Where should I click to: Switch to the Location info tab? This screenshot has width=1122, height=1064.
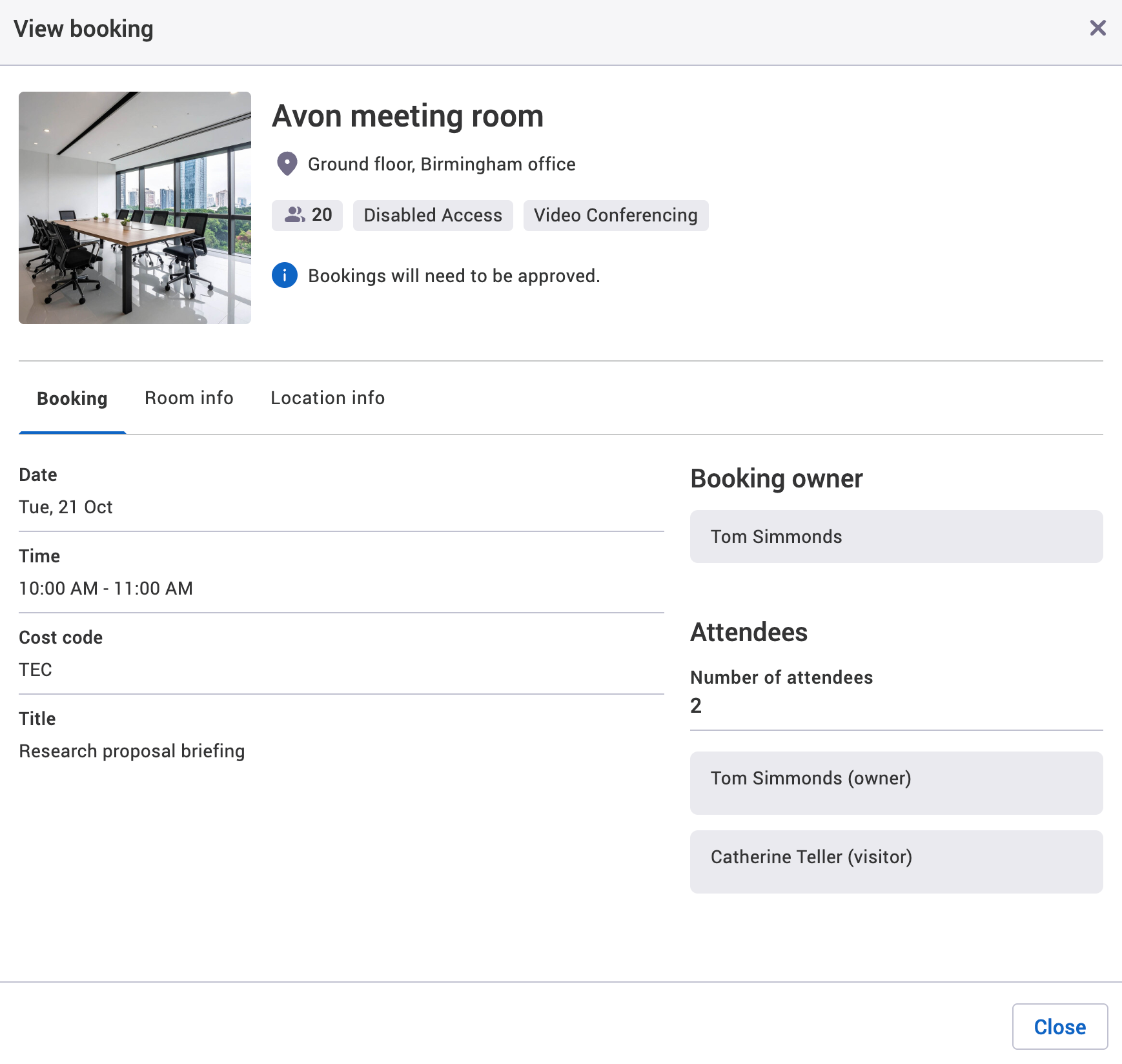pos(327,398)
